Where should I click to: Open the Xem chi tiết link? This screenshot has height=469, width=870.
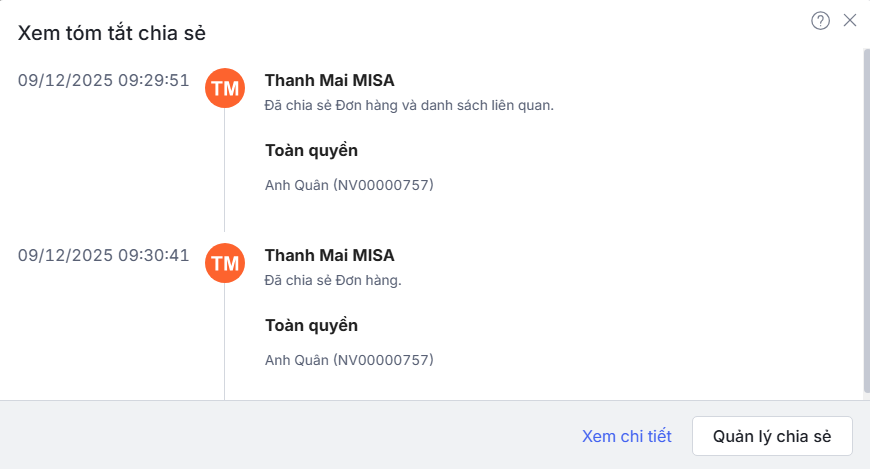(x=626, y=436)
